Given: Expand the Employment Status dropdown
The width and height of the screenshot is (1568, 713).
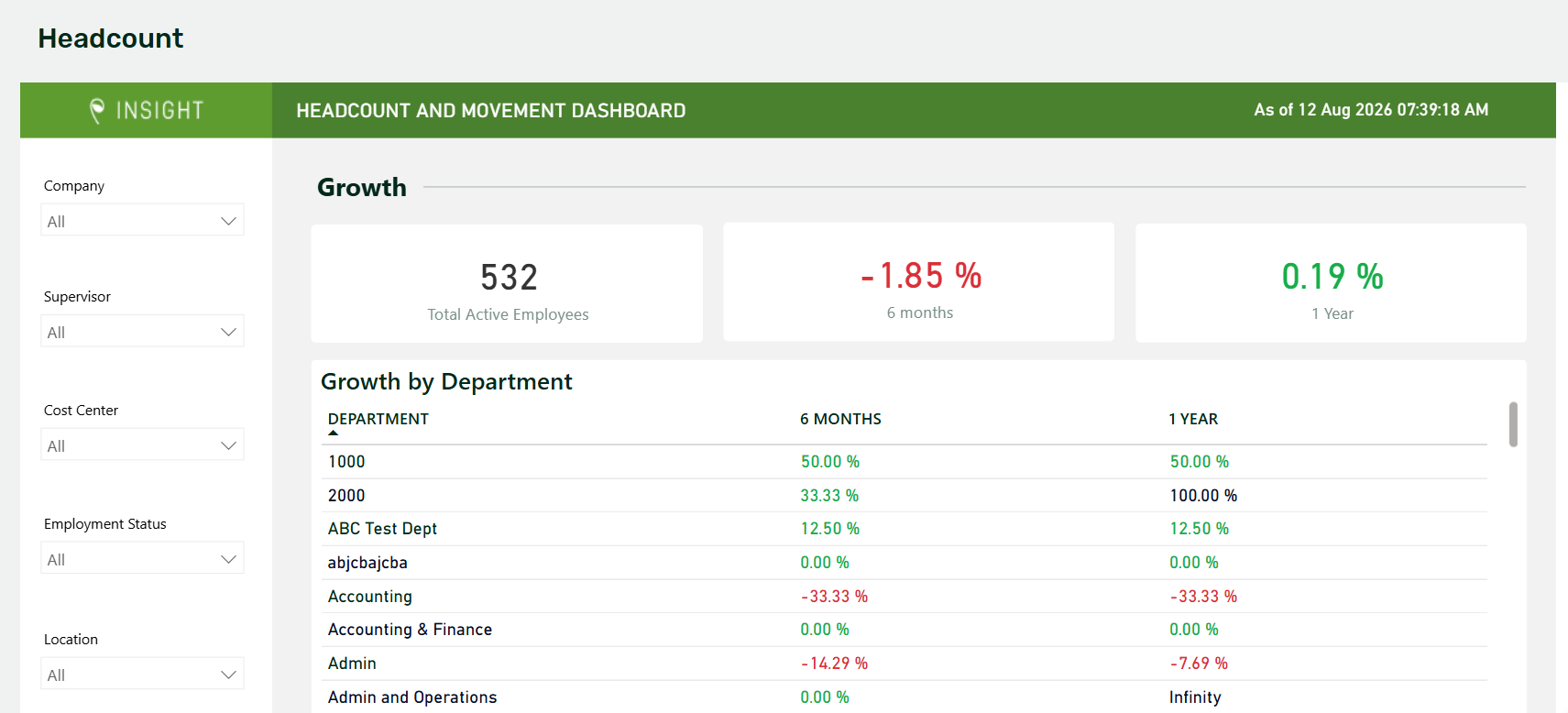Looking at the screenshot, I should point(142,559).
